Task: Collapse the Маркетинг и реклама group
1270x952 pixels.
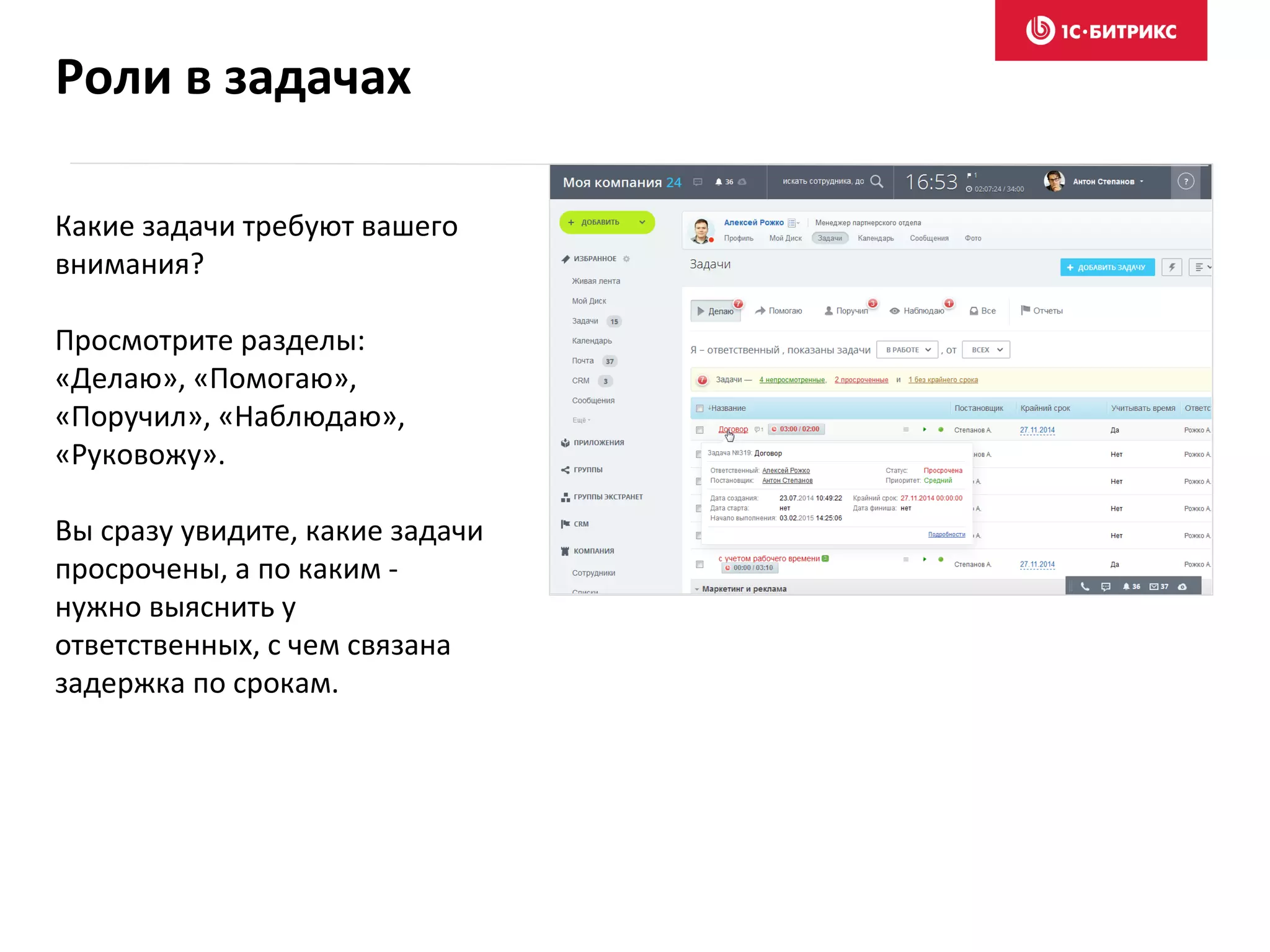Action: [x=697, y=589]
